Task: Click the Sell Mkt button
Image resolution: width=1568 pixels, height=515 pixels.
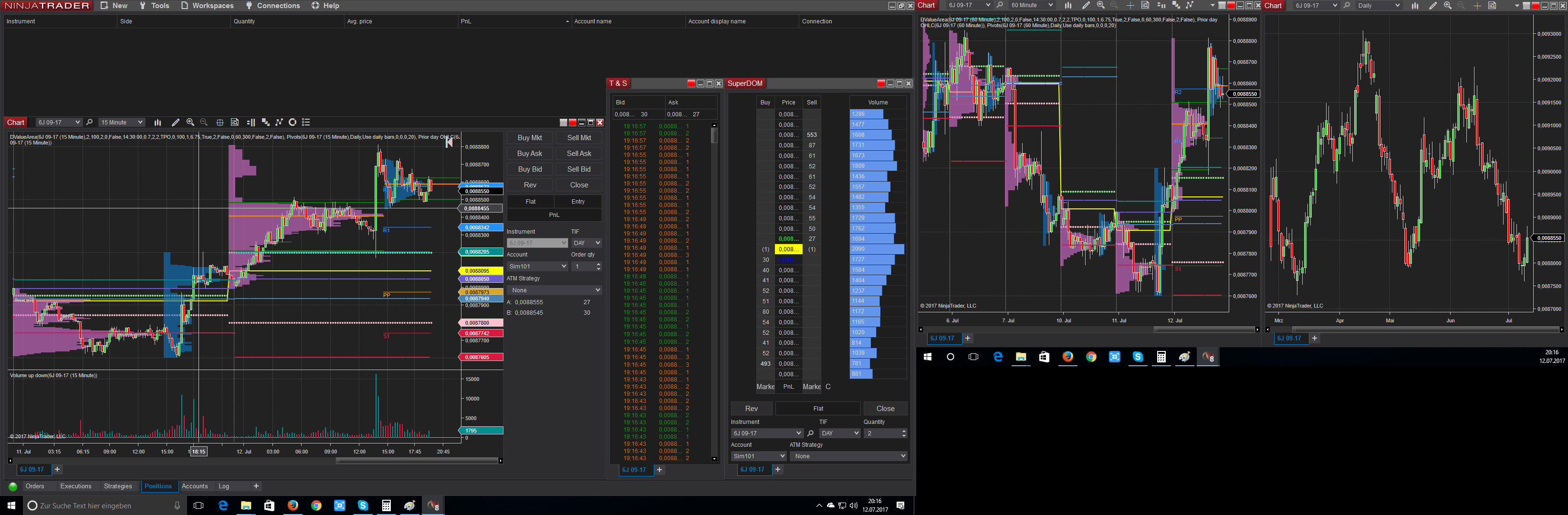Action: pos(579,138)
